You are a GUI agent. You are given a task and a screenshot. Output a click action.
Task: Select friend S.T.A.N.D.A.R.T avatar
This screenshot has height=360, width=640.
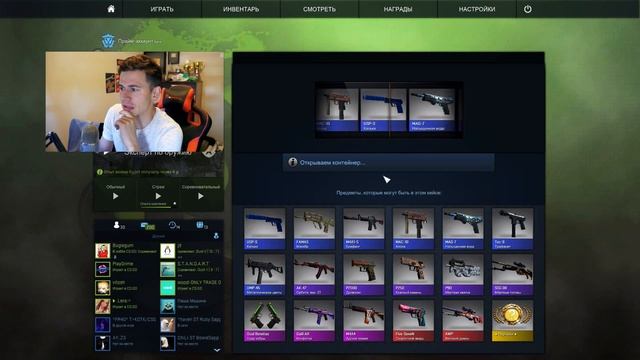167,269
